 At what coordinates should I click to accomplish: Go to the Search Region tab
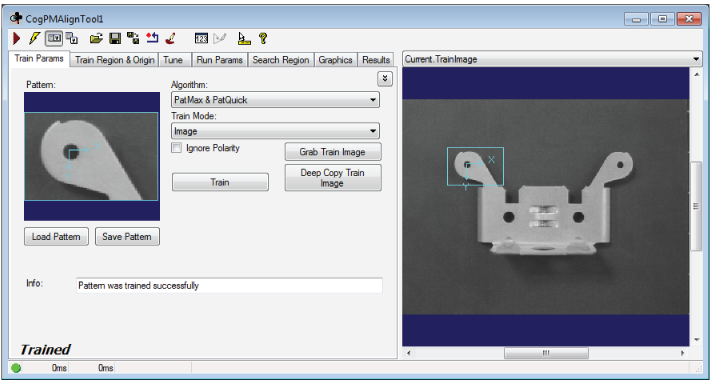(281, 60)
